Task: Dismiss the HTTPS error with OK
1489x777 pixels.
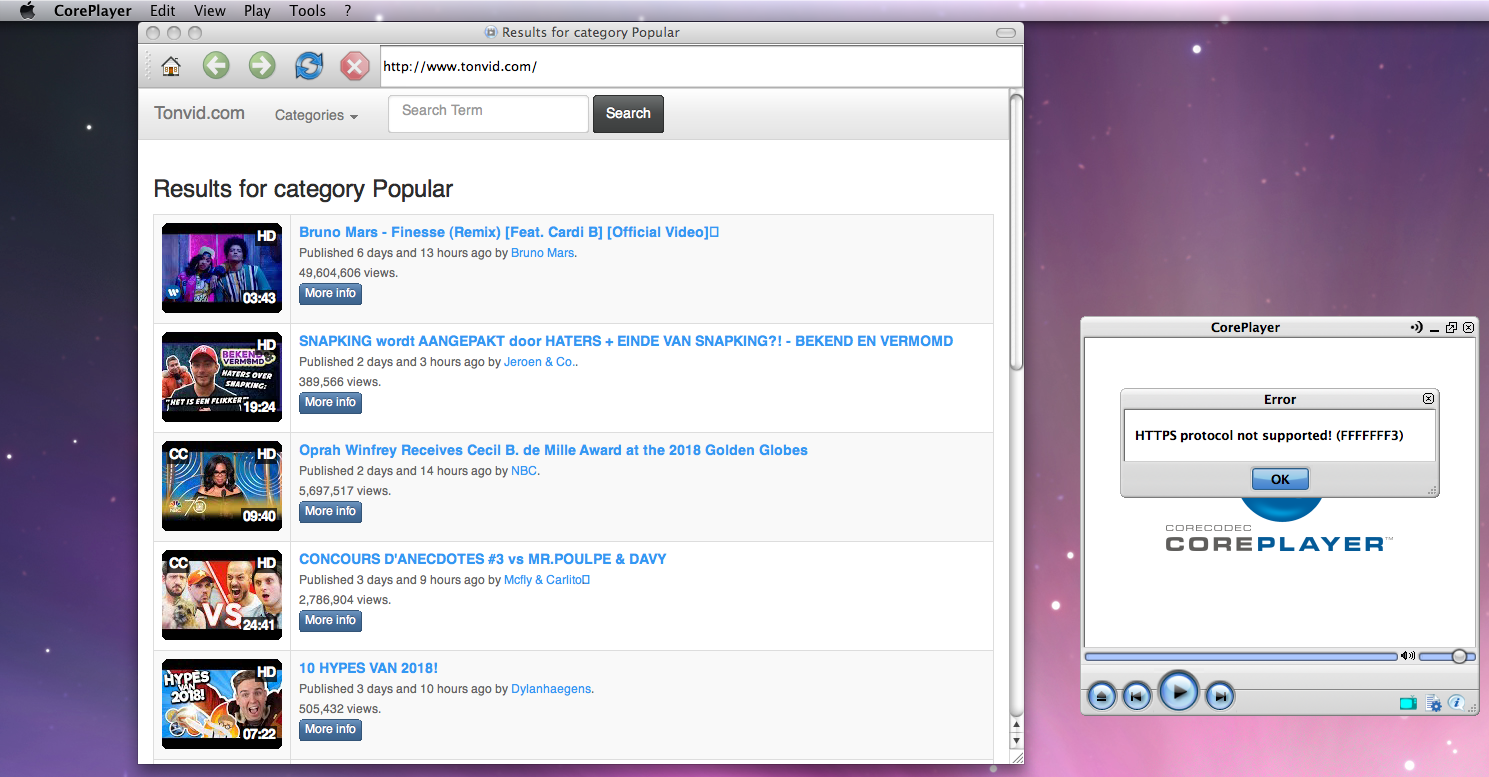Action: (x=1280, y=479)
